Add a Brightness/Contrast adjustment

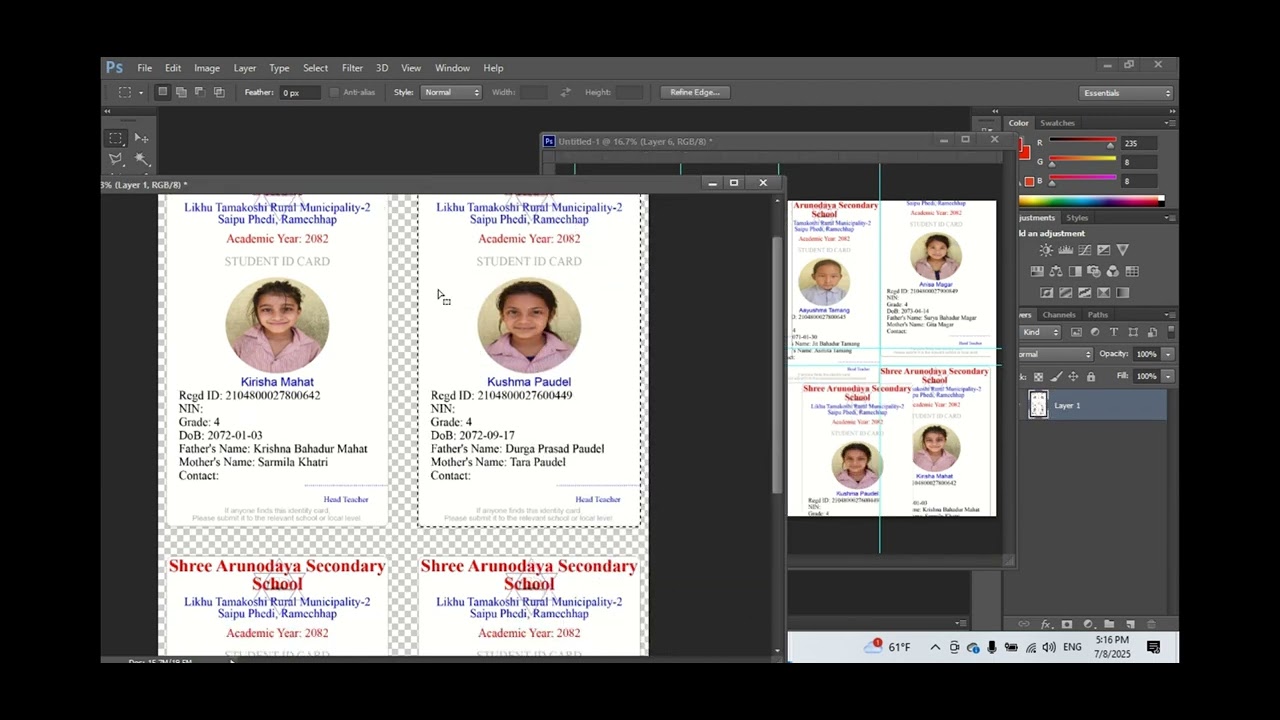[1046, 250]
